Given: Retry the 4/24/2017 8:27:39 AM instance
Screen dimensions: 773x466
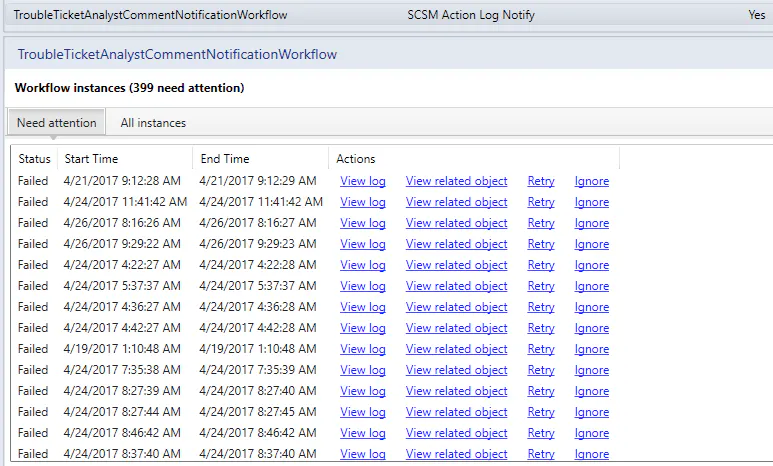Looking at the screenshot, I should click(541, 391).
